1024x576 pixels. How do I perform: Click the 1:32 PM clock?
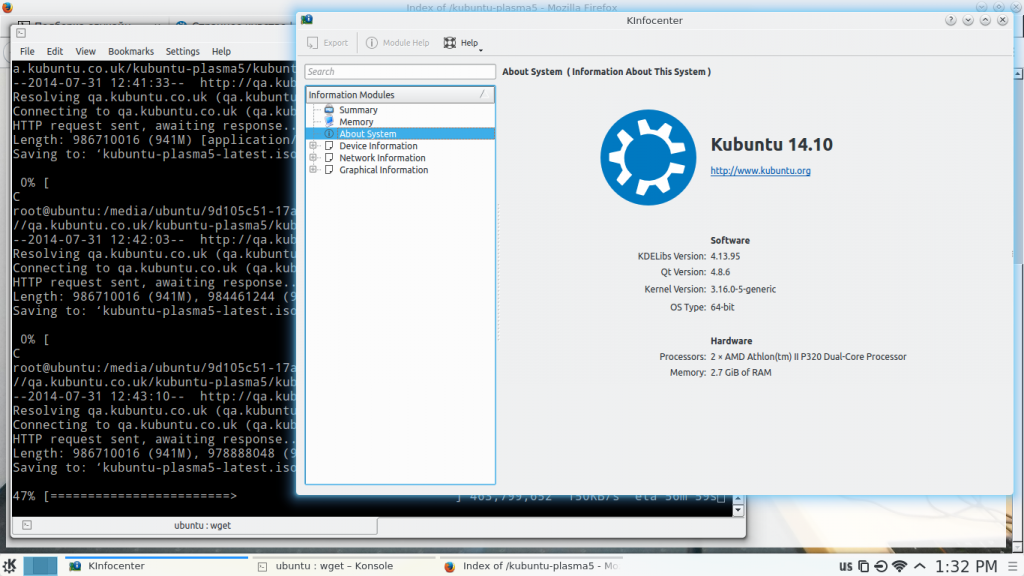[x=966, y=566]
